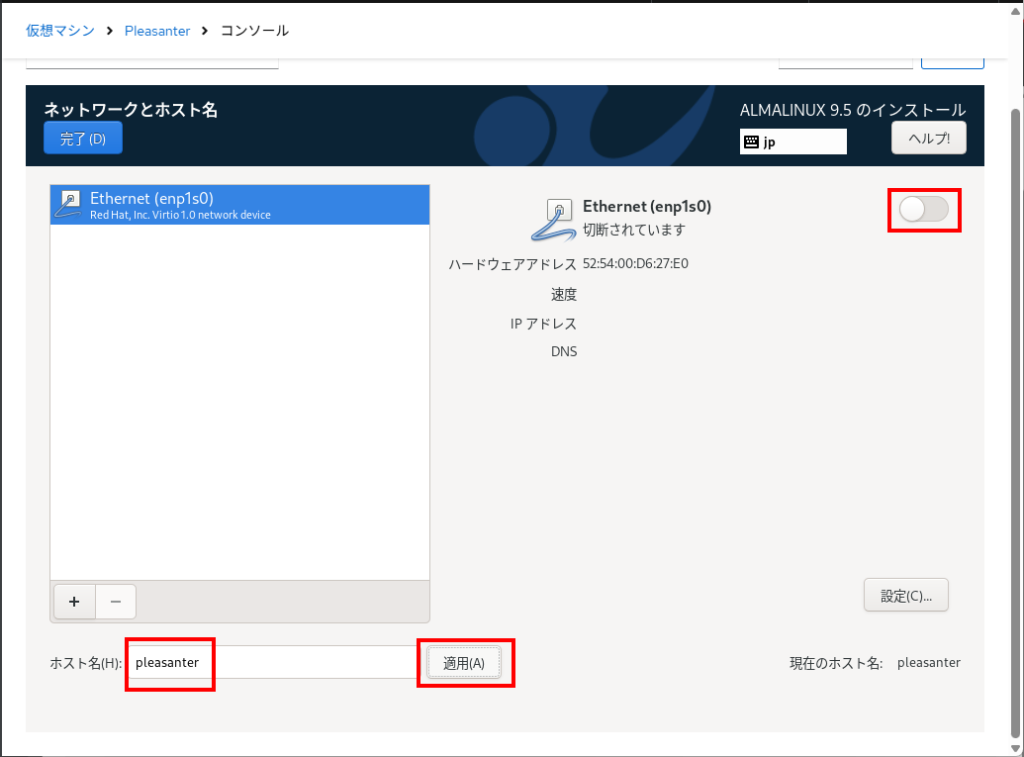Click the 現在のホスト名 pleasanter value
Screen dimensions: 1024x757
click(928, 662)
